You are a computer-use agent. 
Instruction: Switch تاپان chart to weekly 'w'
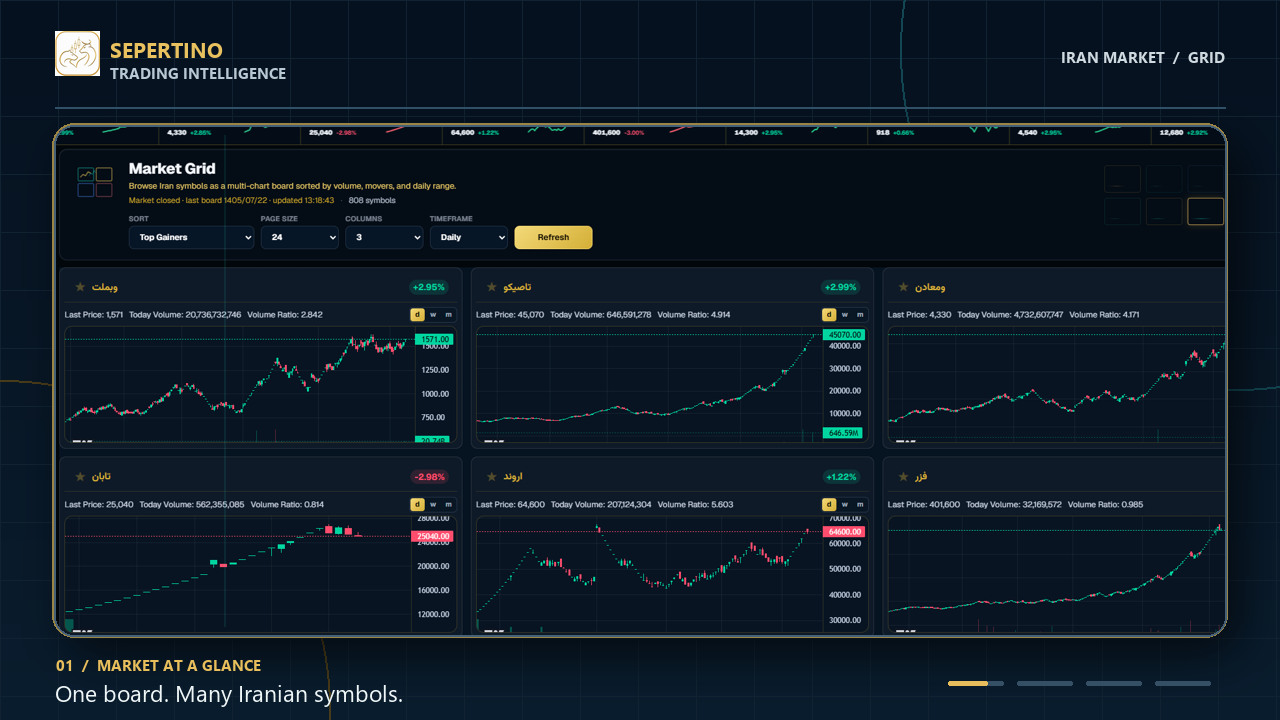point(433,504)
